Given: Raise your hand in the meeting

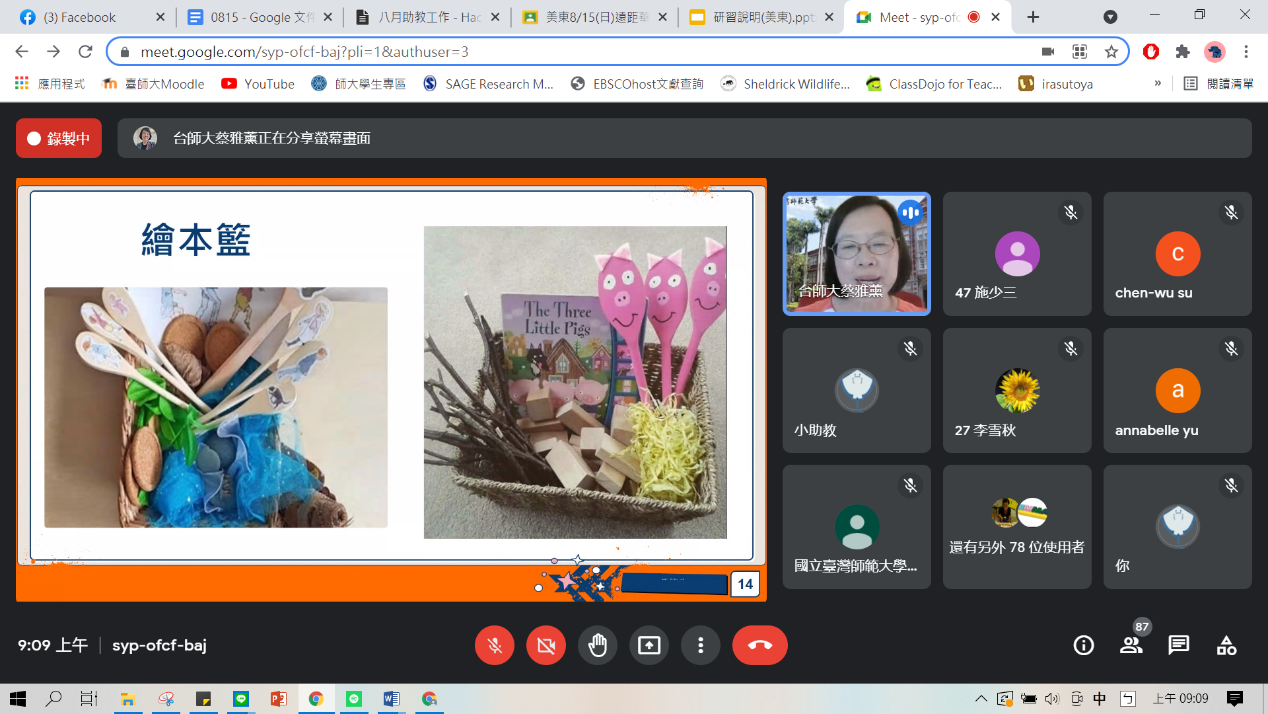Looking at the screenshot, I should [597, 645].
